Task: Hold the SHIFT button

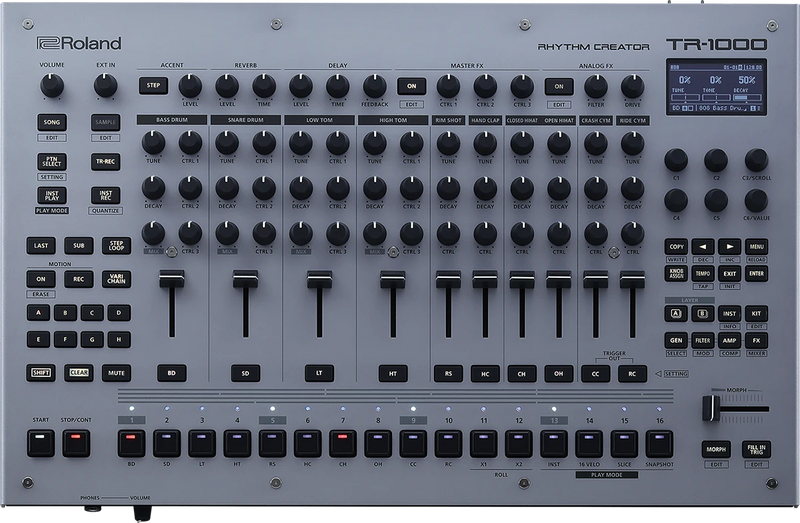Action: [x=41, y=373]
